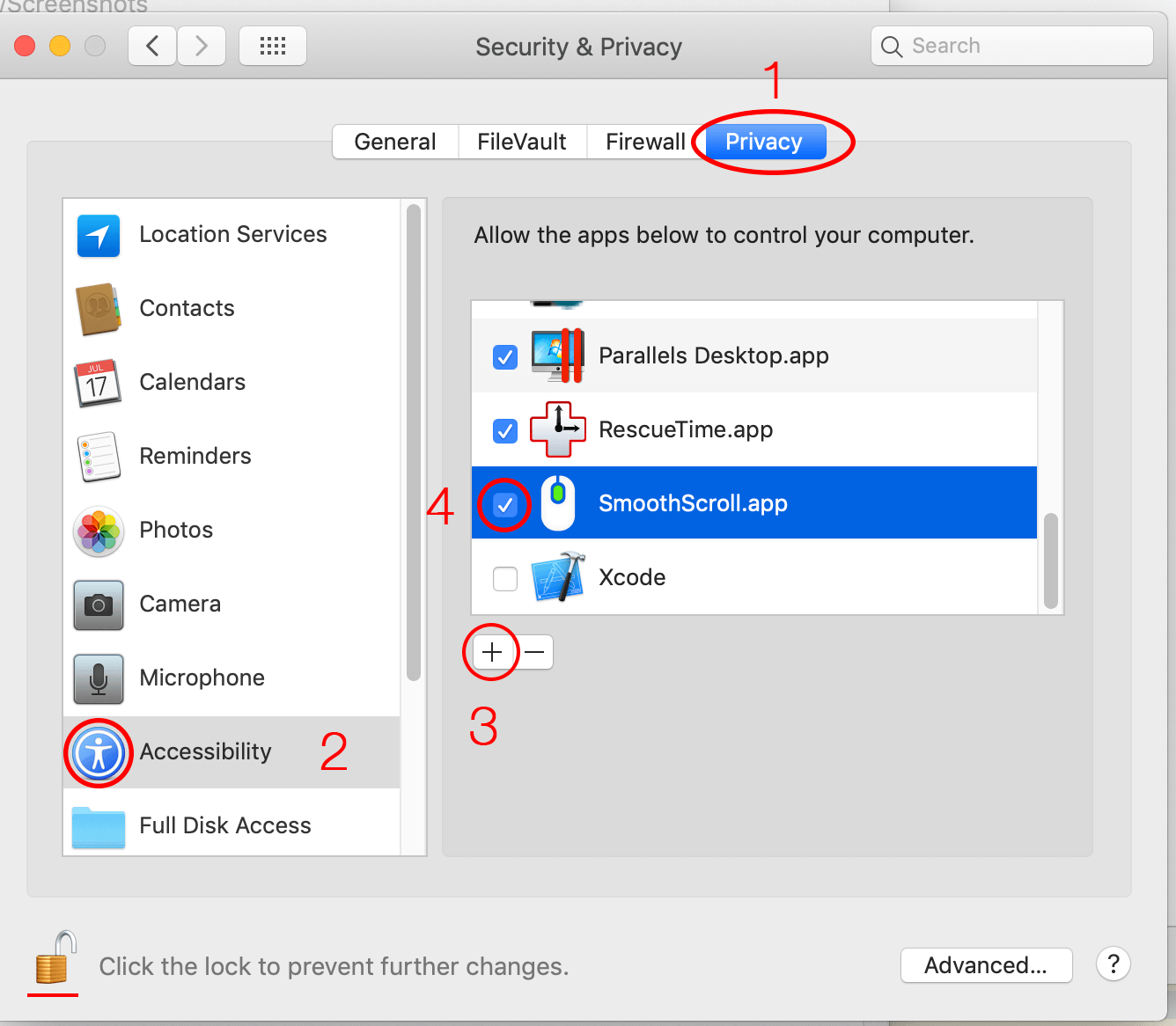Screen dimensions: 1176x1026
Task: Add an app with the plus button
Action: point(493,652)
